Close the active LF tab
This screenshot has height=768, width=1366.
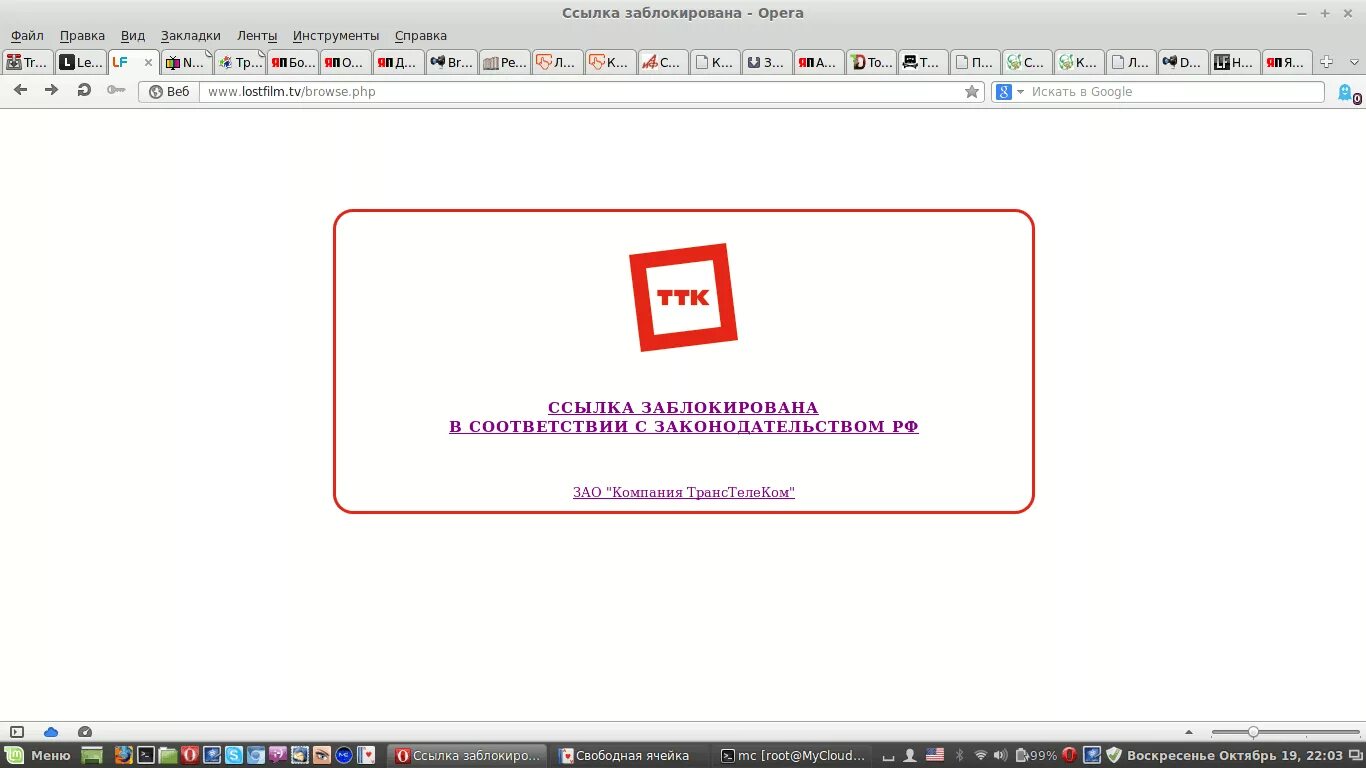(x=148, y=62)
